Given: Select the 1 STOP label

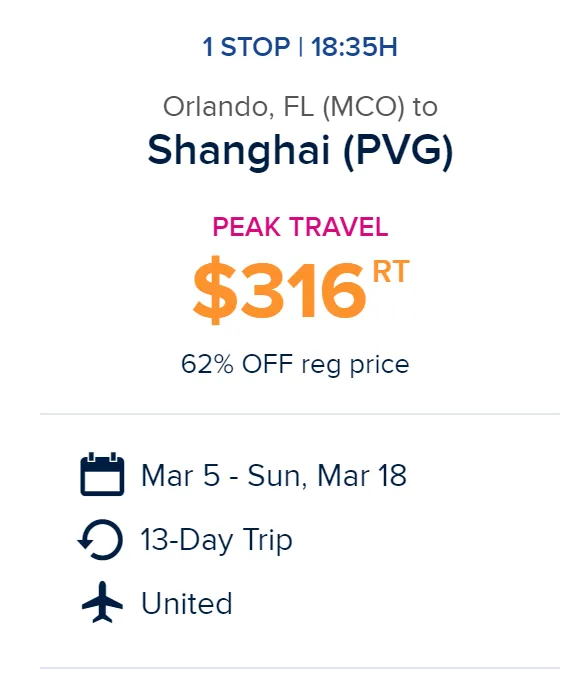Looking at the screenshot, I should [246, 47].
